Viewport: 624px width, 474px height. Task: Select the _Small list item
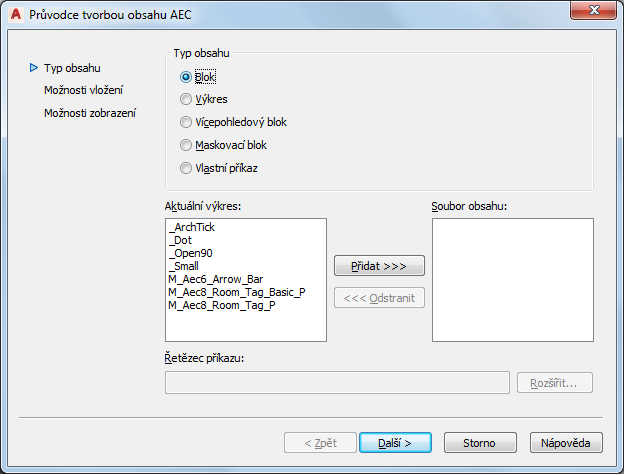[185, 266]
